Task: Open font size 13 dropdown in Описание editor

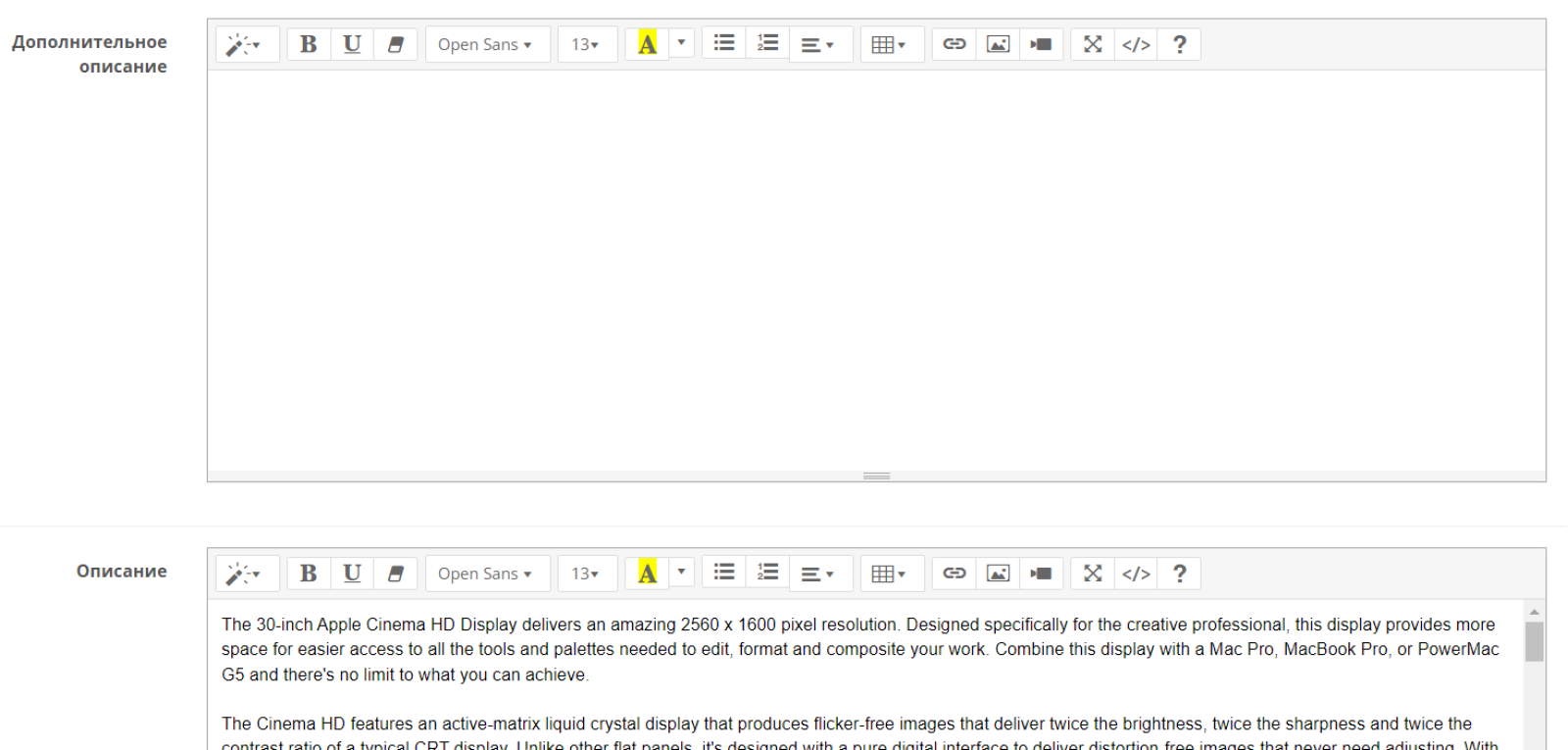Action: coord(587,574)
